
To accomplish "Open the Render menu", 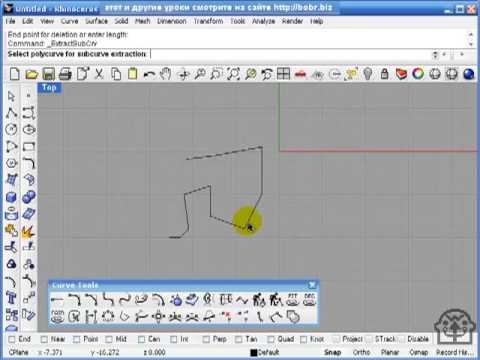I will click(292, 21).
